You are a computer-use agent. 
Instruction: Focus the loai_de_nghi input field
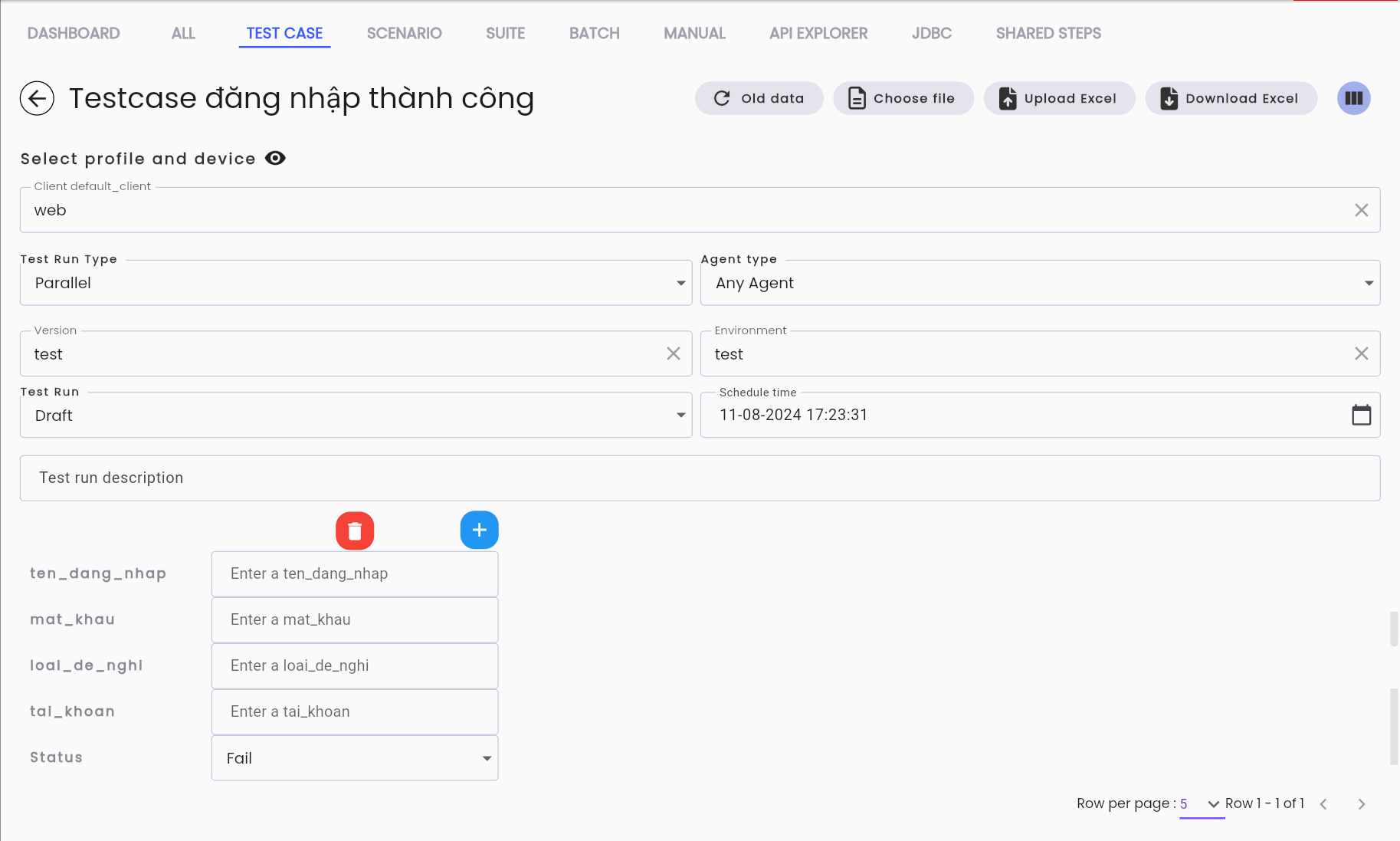(355, 666)
